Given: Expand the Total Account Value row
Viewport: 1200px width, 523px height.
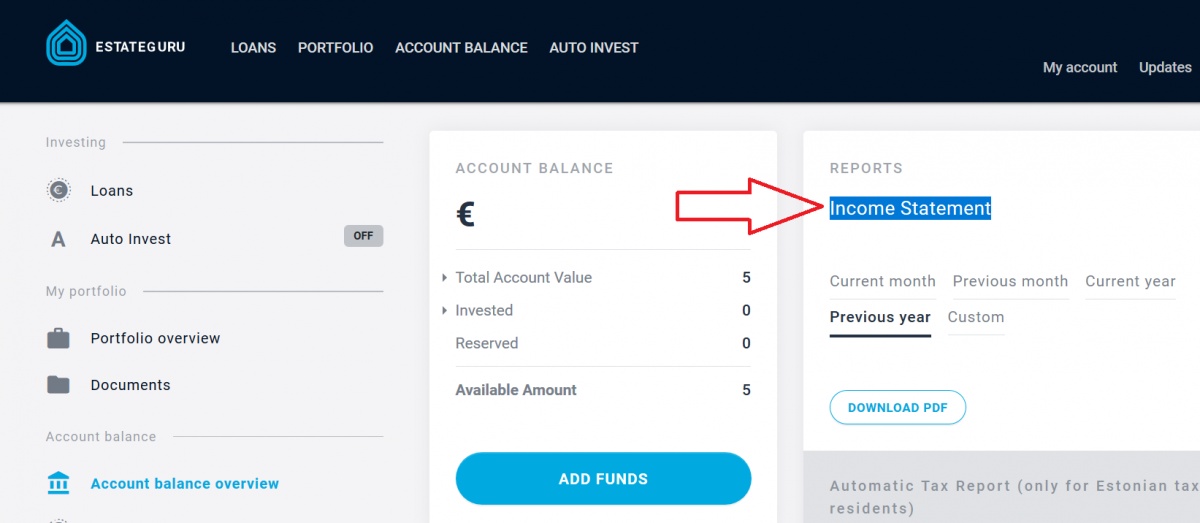Looking at the screenshot, I should (444, 278).
